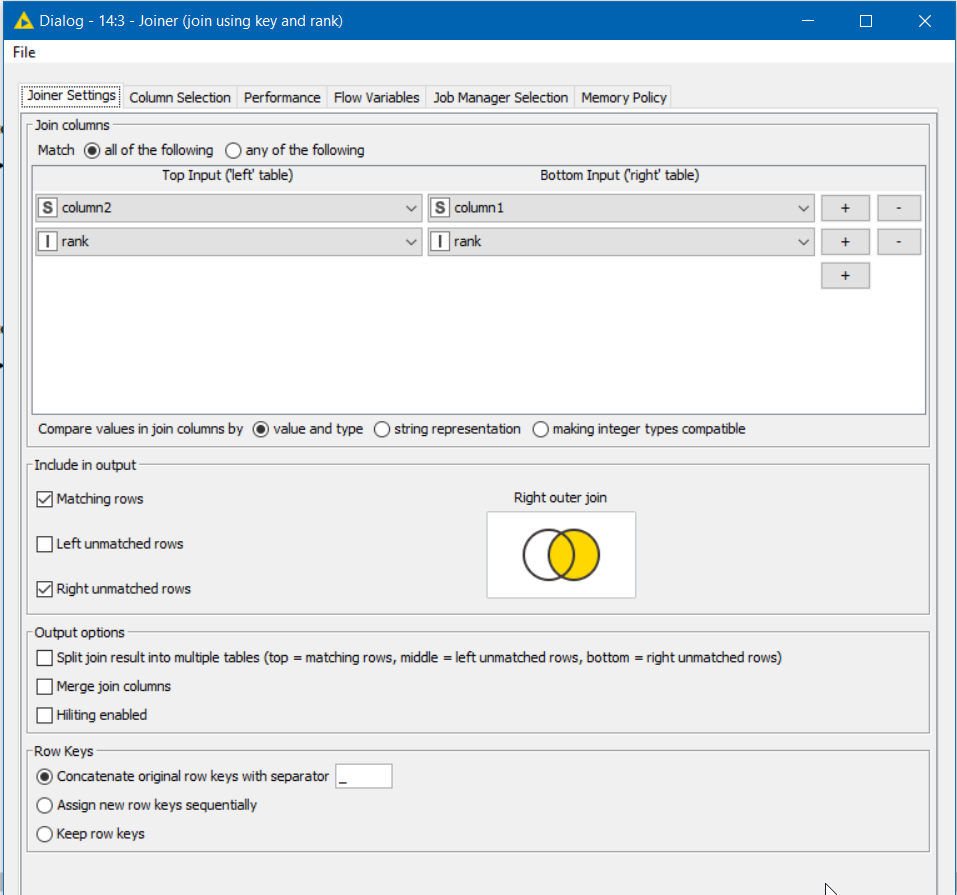
Task: Toggle Right unmatched rows checkbox
Action: click(x=45, y=589)
